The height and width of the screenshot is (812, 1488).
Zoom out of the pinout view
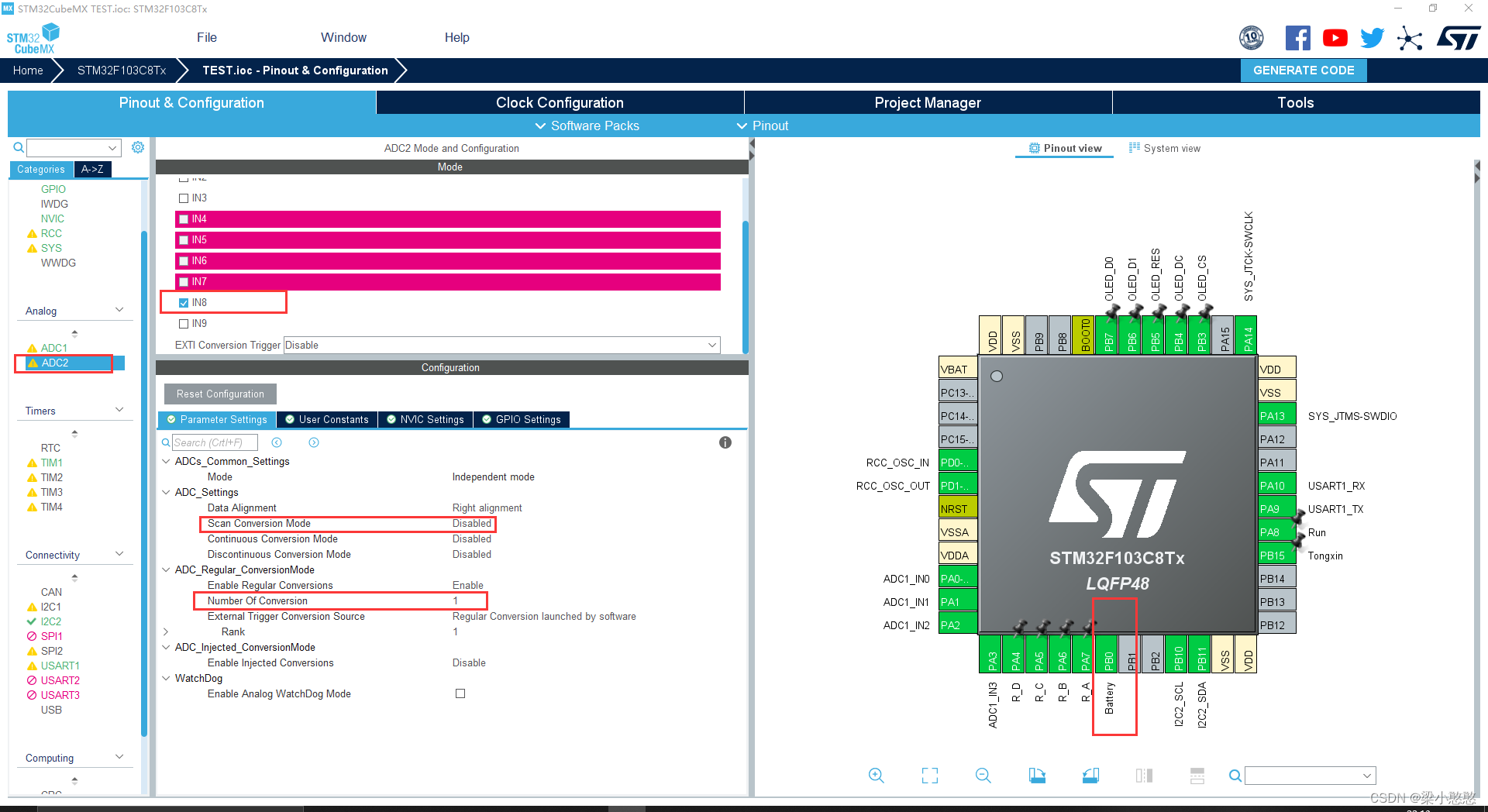[983, 776]
